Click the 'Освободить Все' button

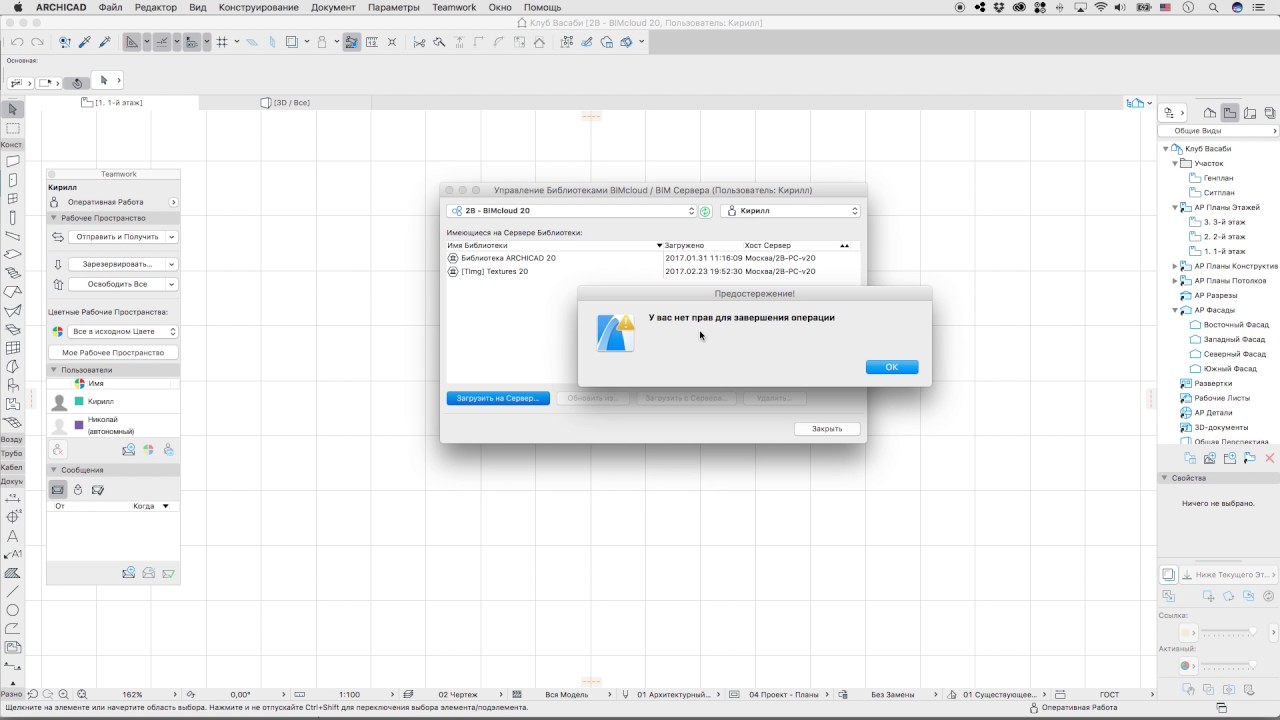click(x=117, y=284)
